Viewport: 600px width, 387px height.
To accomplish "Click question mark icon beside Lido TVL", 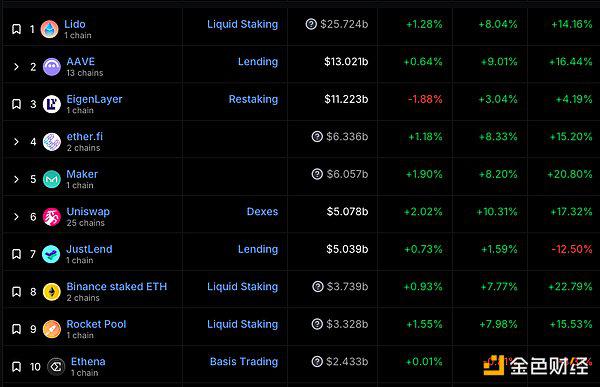I will [x=311, y=24].
